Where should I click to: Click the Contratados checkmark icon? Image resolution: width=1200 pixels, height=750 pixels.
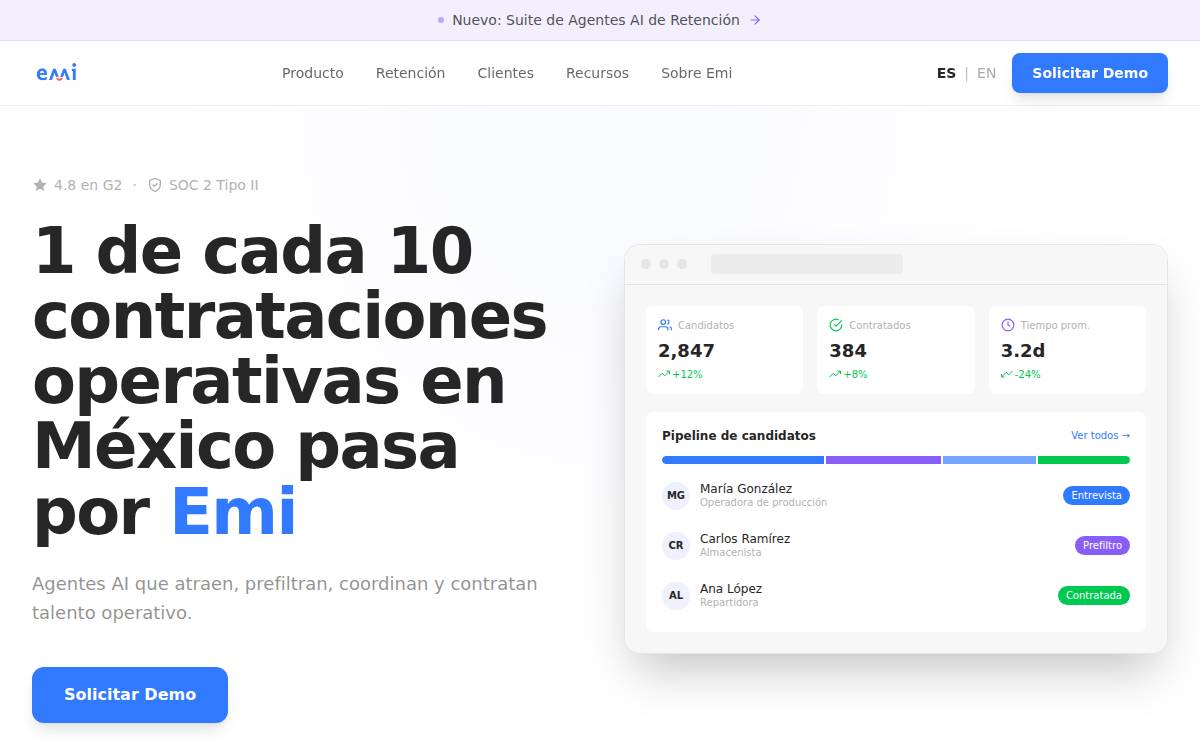pyautogui.click(x=836, y=325)
